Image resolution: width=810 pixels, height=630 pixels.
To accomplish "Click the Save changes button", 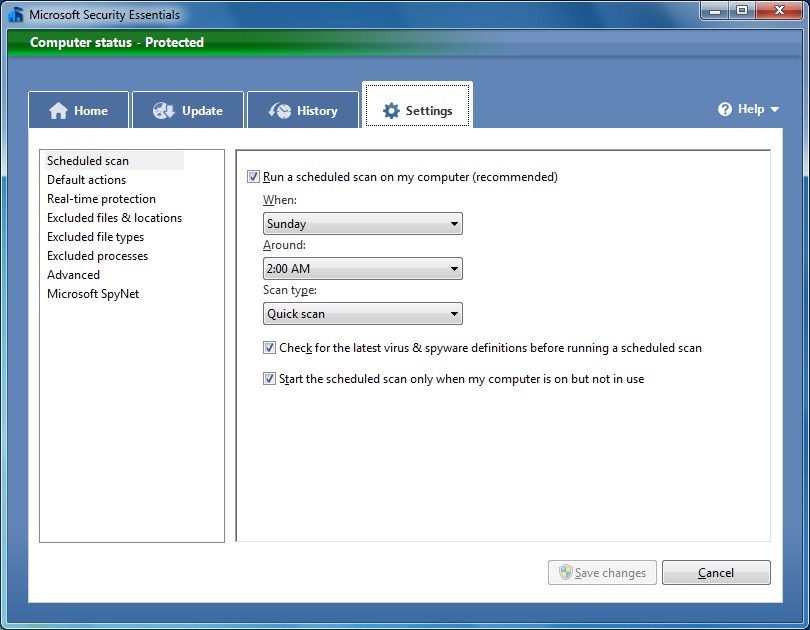I will coord(602,572).
